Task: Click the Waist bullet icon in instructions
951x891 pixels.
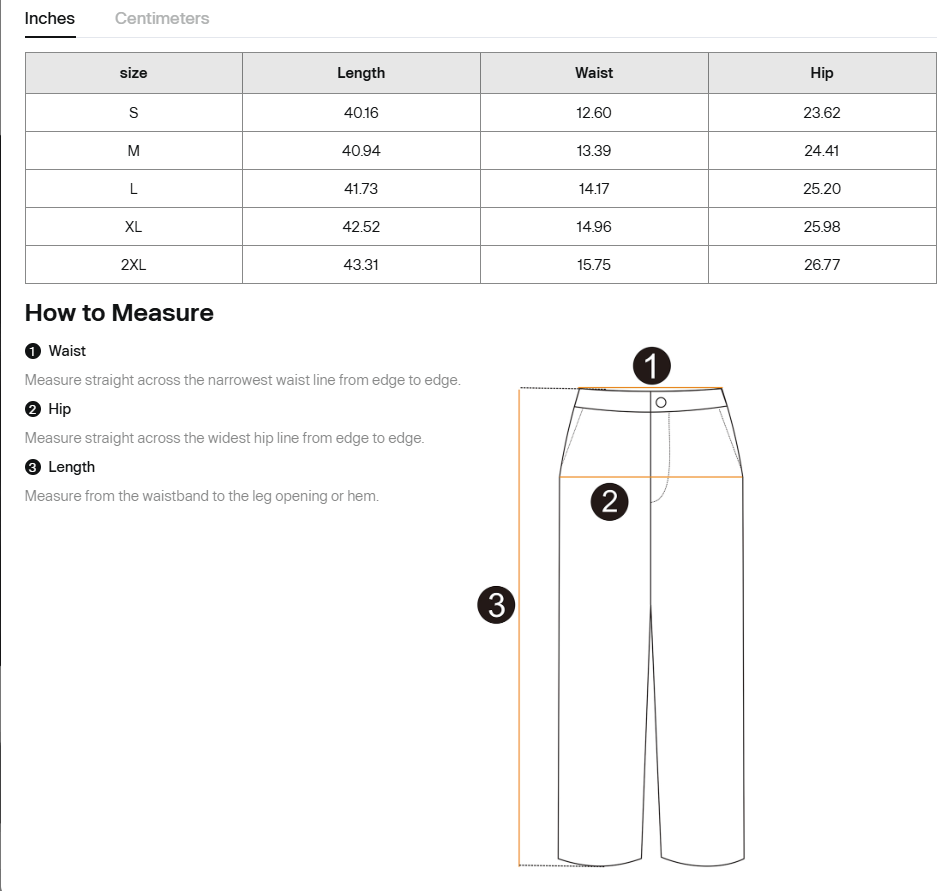Action: pos(32,351)
